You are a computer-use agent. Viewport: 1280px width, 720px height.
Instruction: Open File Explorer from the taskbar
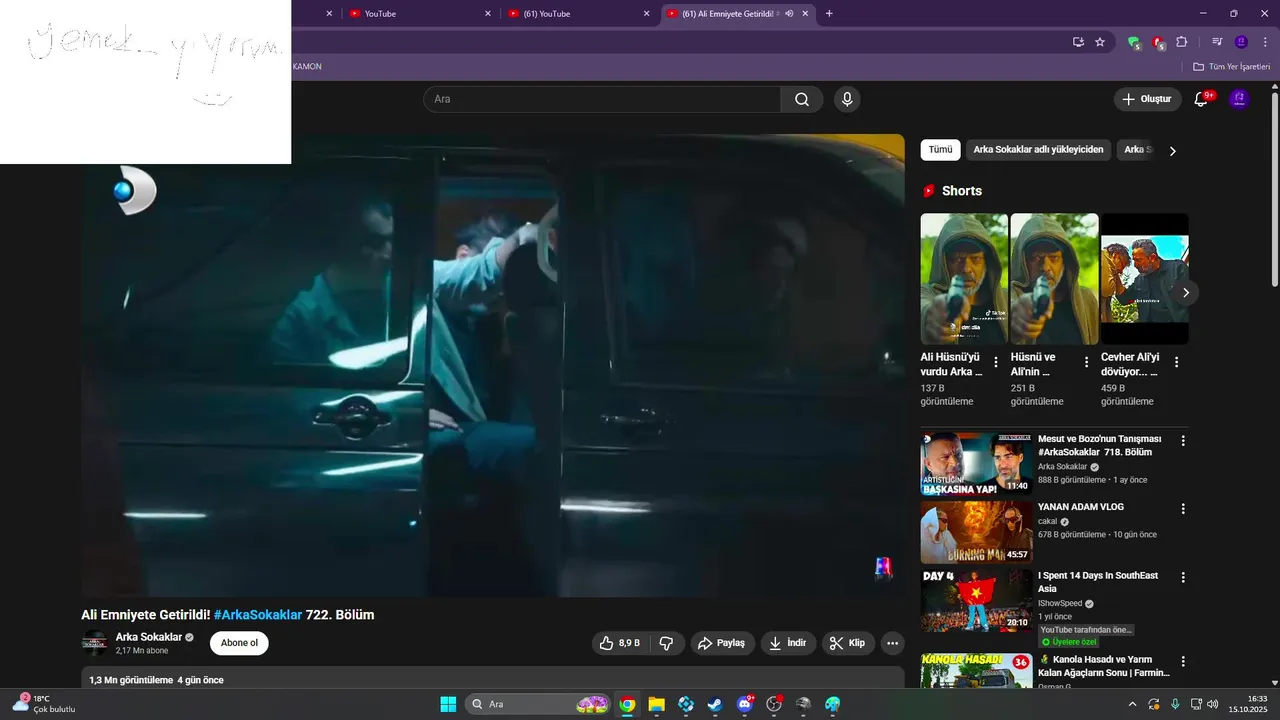click(x=656, y=704)
